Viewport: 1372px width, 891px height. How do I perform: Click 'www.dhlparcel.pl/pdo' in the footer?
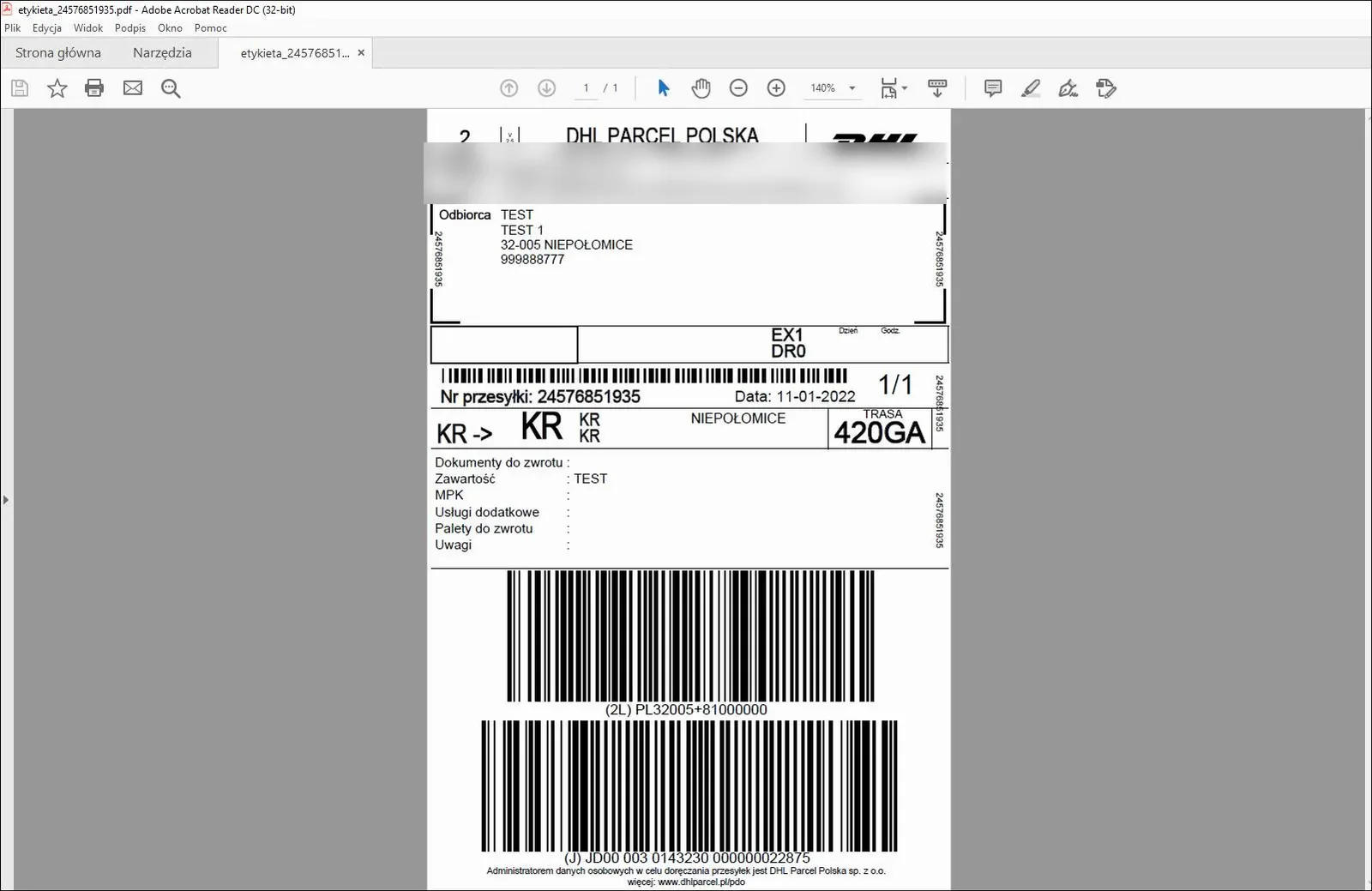click(701, 882)
